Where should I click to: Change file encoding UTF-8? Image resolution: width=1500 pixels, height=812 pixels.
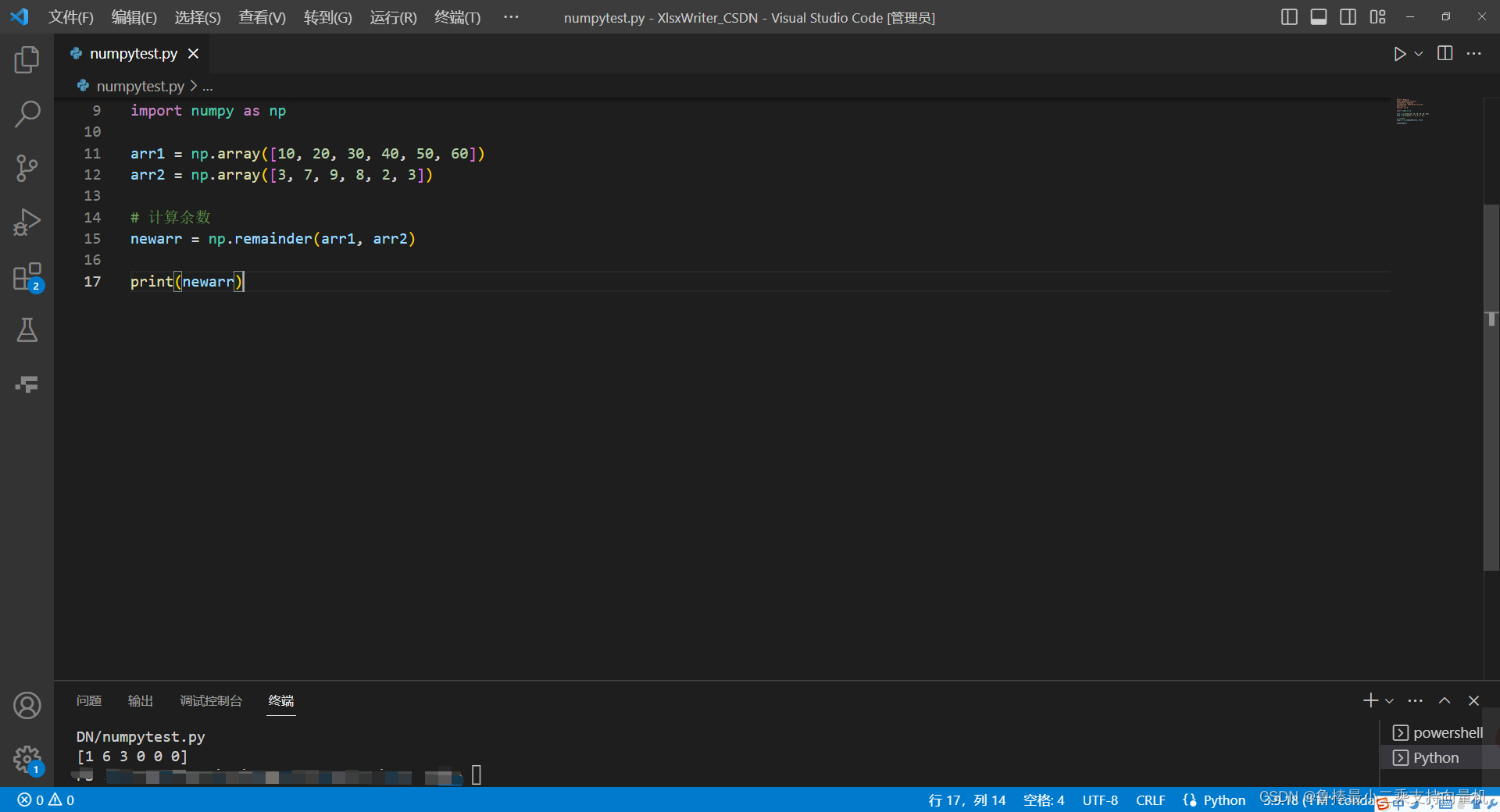(x=1100, y=800)
